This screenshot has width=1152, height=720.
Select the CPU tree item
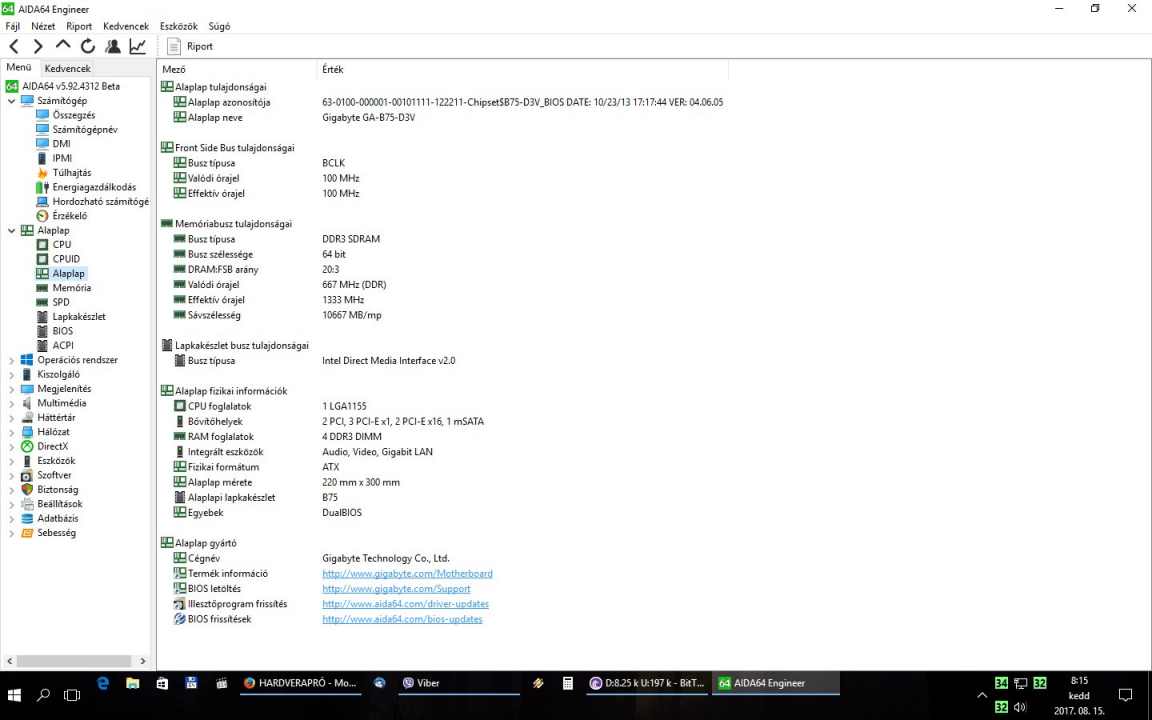point(62,245)
